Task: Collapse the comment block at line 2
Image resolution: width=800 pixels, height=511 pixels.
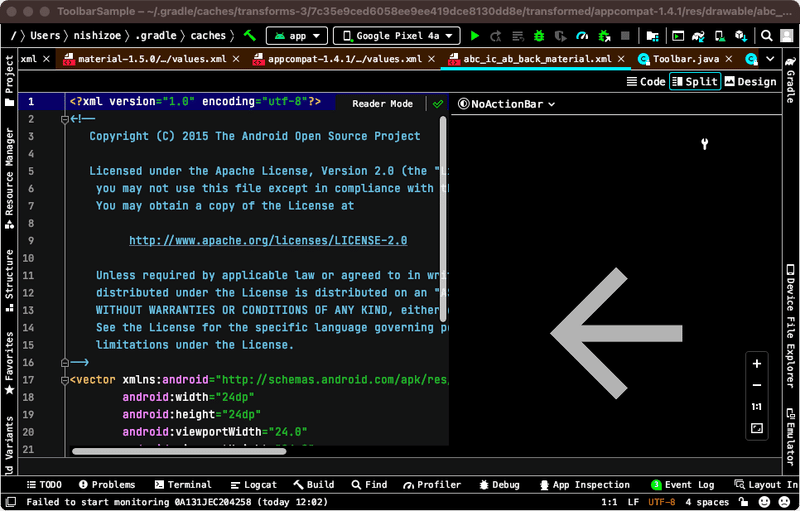Action: tap(65, 119)
